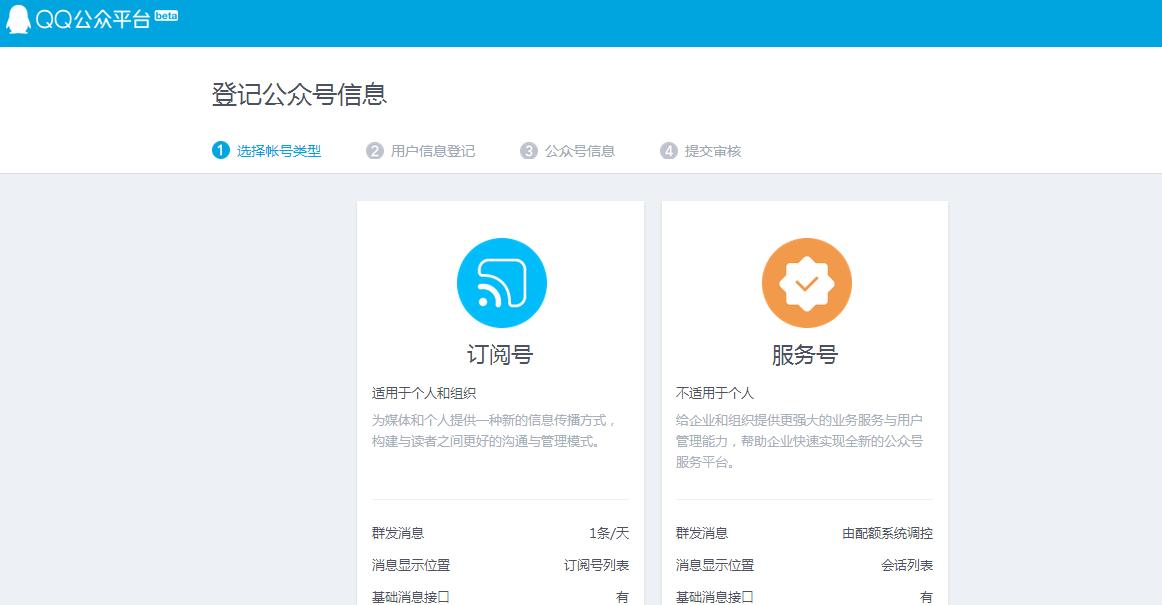Click the QQ penguin logo icon
The image size is (1162, 605).
[x=17, y=17]
